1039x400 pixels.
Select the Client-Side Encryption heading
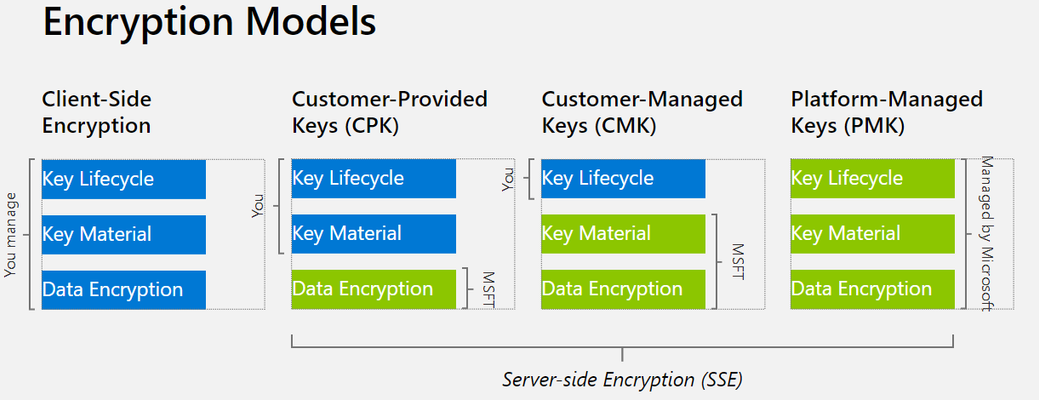pyautogui.click(x=97, y=112)
